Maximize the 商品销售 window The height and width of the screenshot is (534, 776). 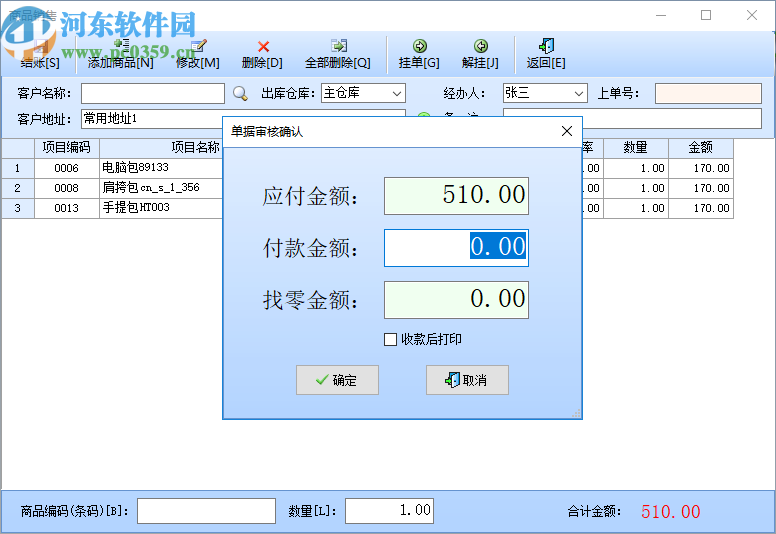point(706,15)
